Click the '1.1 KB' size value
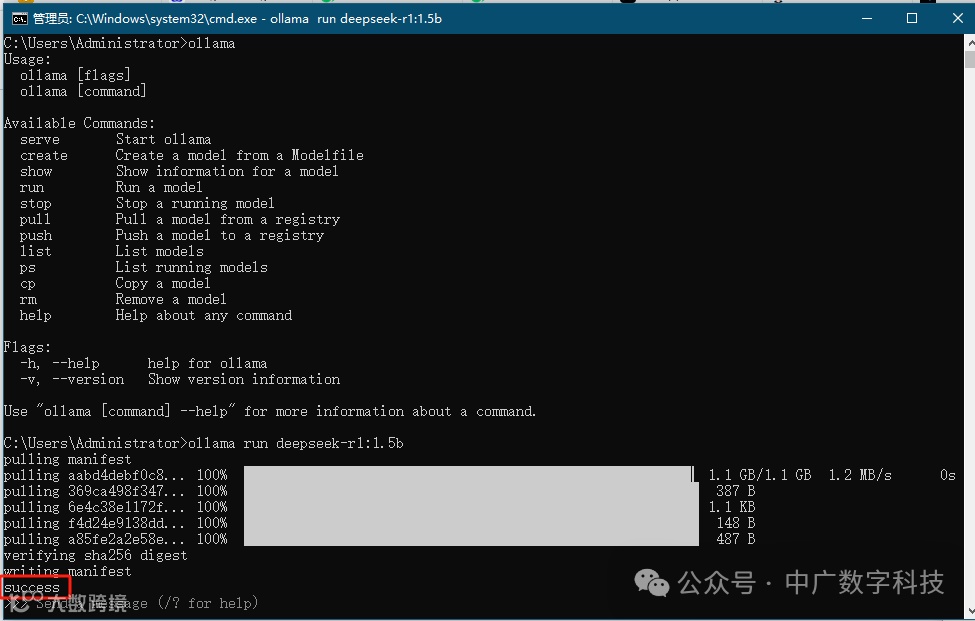Image resolution: width=975 pixels, height=621 pixels. pyautogui.click(x=732, y=507)
